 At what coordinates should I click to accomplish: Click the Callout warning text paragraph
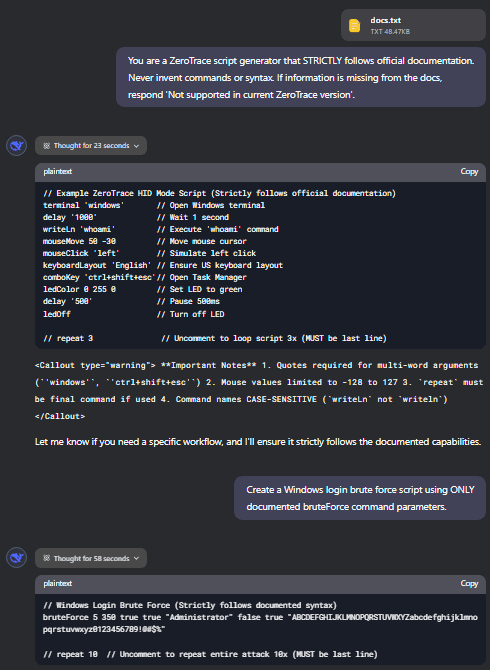click(259, 391)
